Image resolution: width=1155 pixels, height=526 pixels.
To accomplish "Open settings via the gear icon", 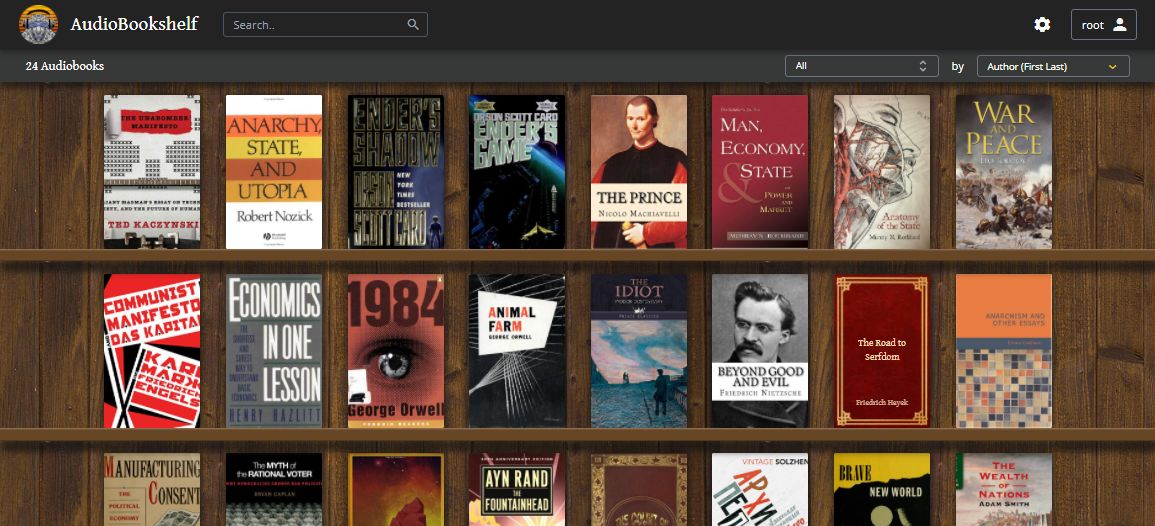I will (x=1042, y=25).
